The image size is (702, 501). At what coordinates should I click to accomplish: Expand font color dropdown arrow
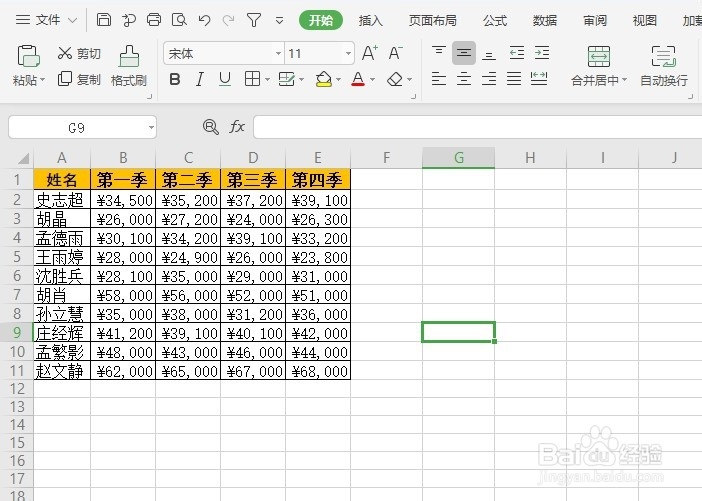372,80
